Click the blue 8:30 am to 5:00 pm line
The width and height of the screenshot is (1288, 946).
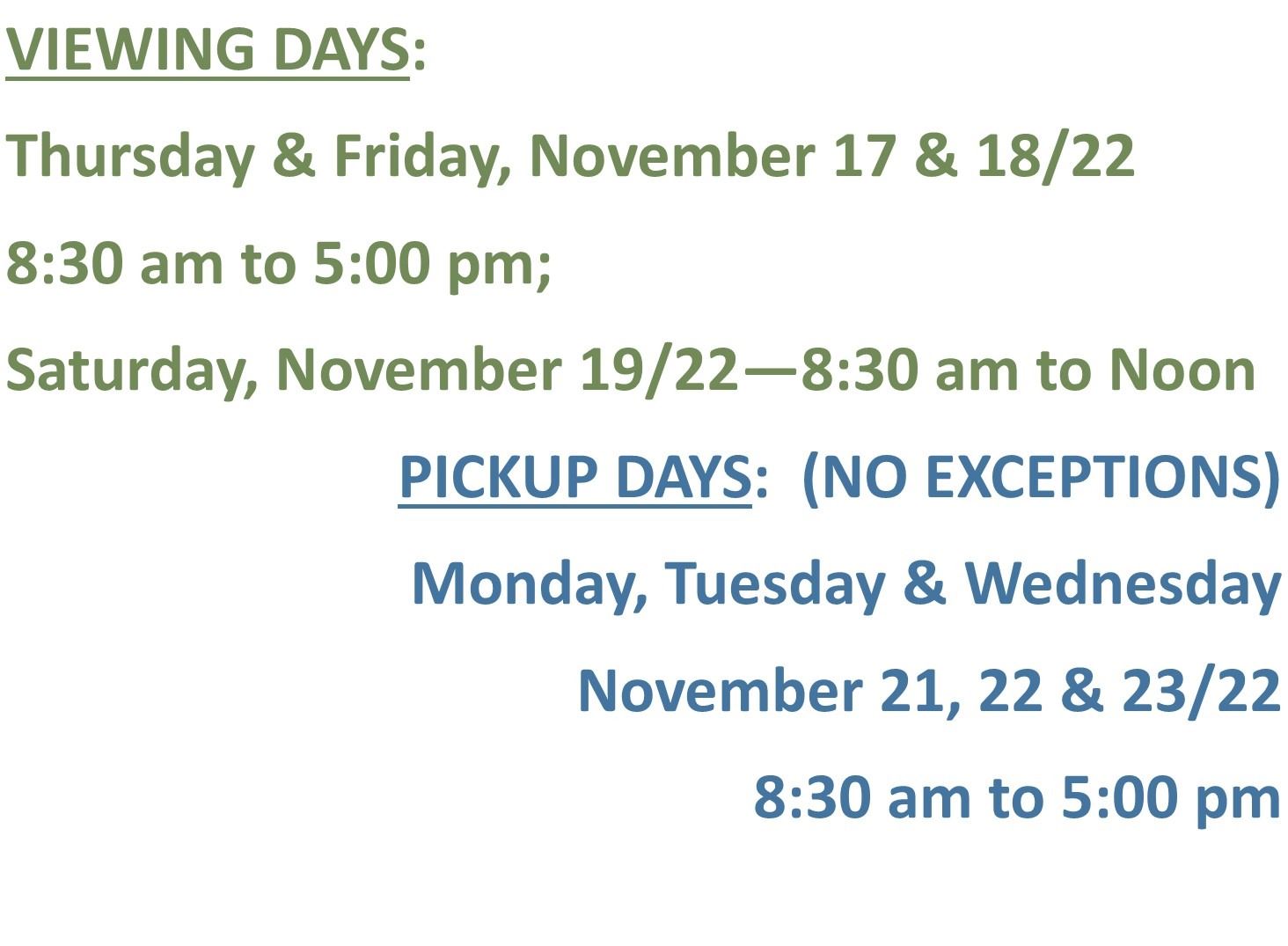tap(1017, 798)
